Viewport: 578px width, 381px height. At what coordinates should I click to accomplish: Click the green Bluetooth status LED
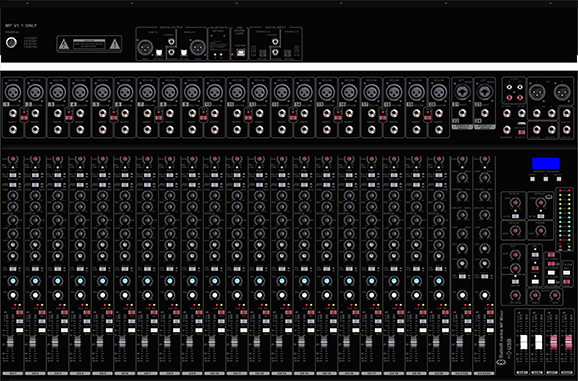(x=215, y=55)
